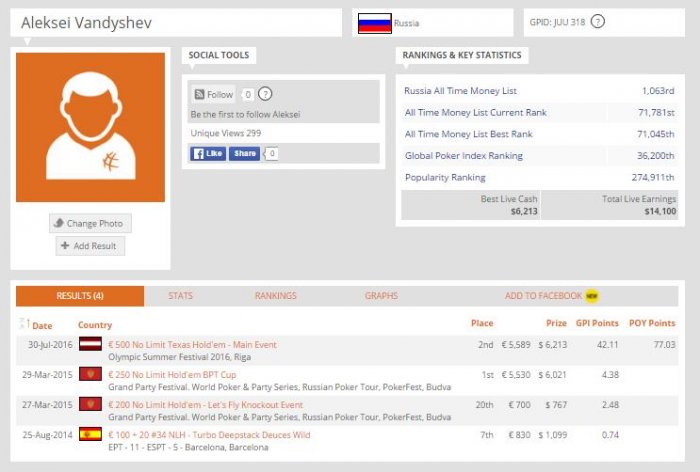The width and height of the screenshot is (700, 472).
Task: Click the Follow button
Action: [214, 94]
